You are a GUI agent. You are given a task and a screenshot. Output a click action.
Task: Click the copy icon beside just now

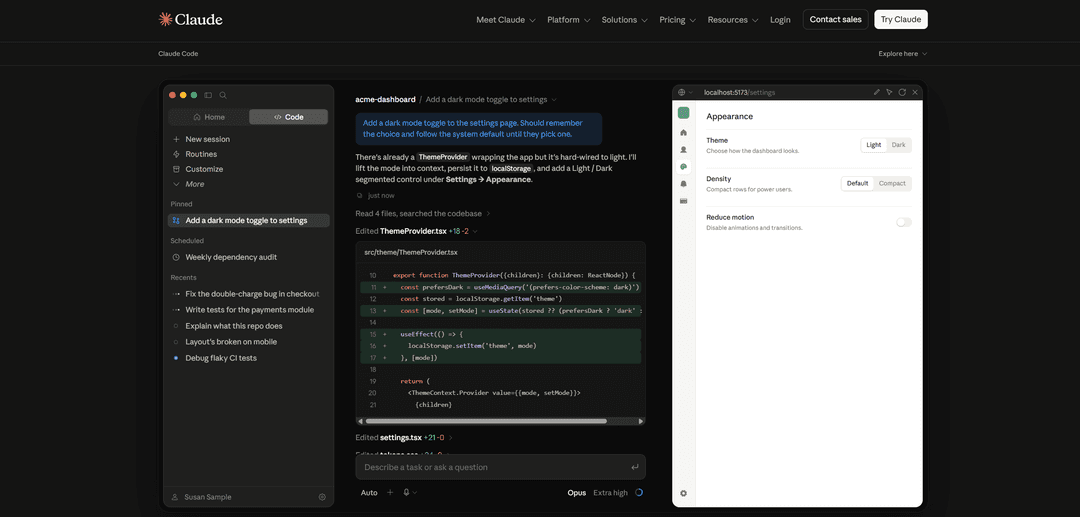360,196
